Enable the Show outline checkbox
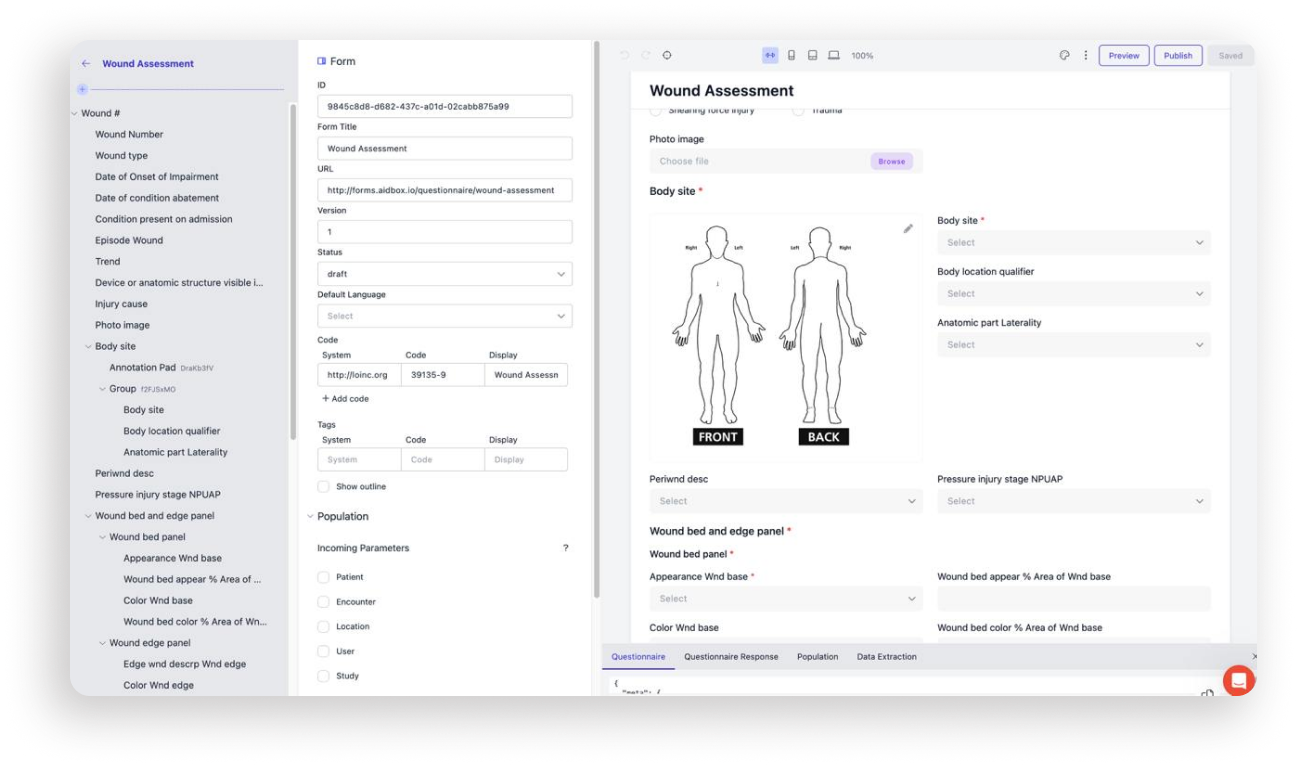Screen dimensions: 1297x766 (x=323, y=487)
